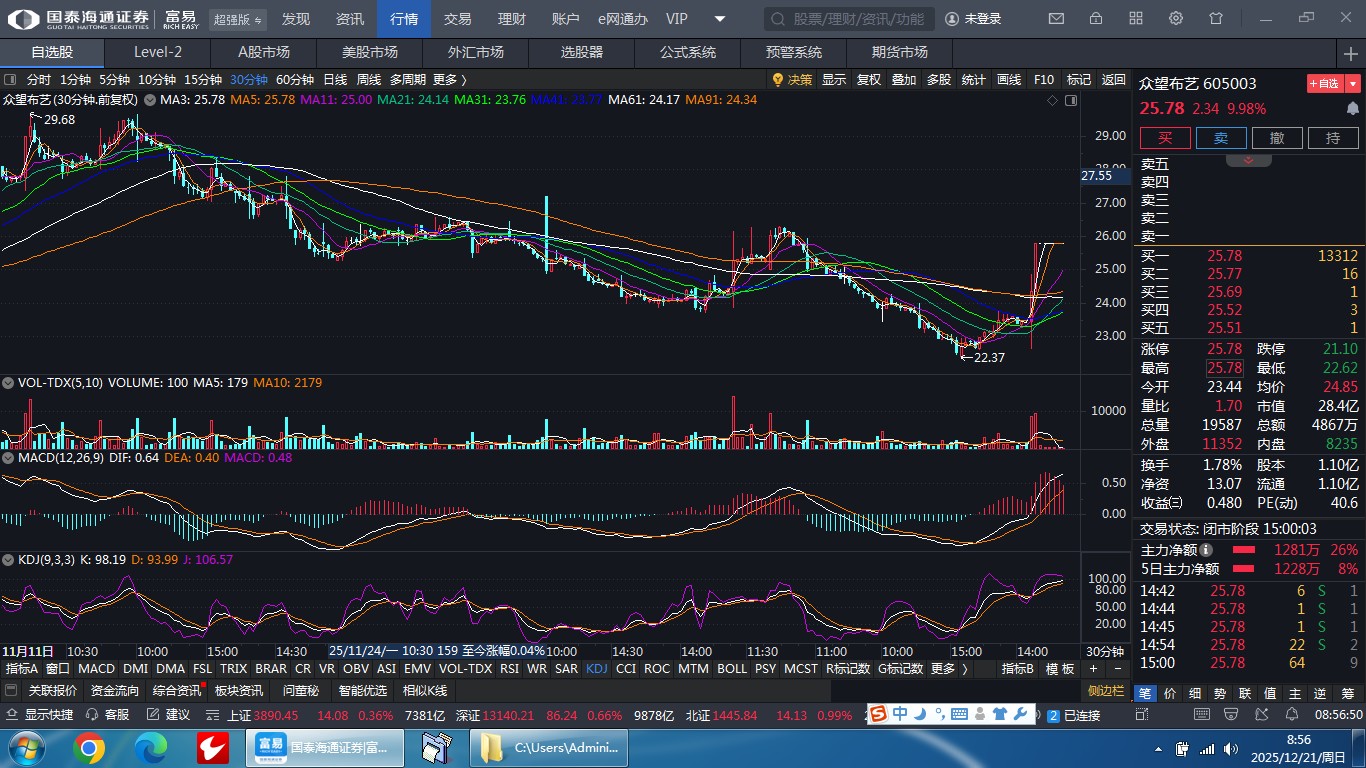Open the skin theme shirt icon
This screenshot has height=768, width=1366.
pyautogui.click(x=1216, y=19)
